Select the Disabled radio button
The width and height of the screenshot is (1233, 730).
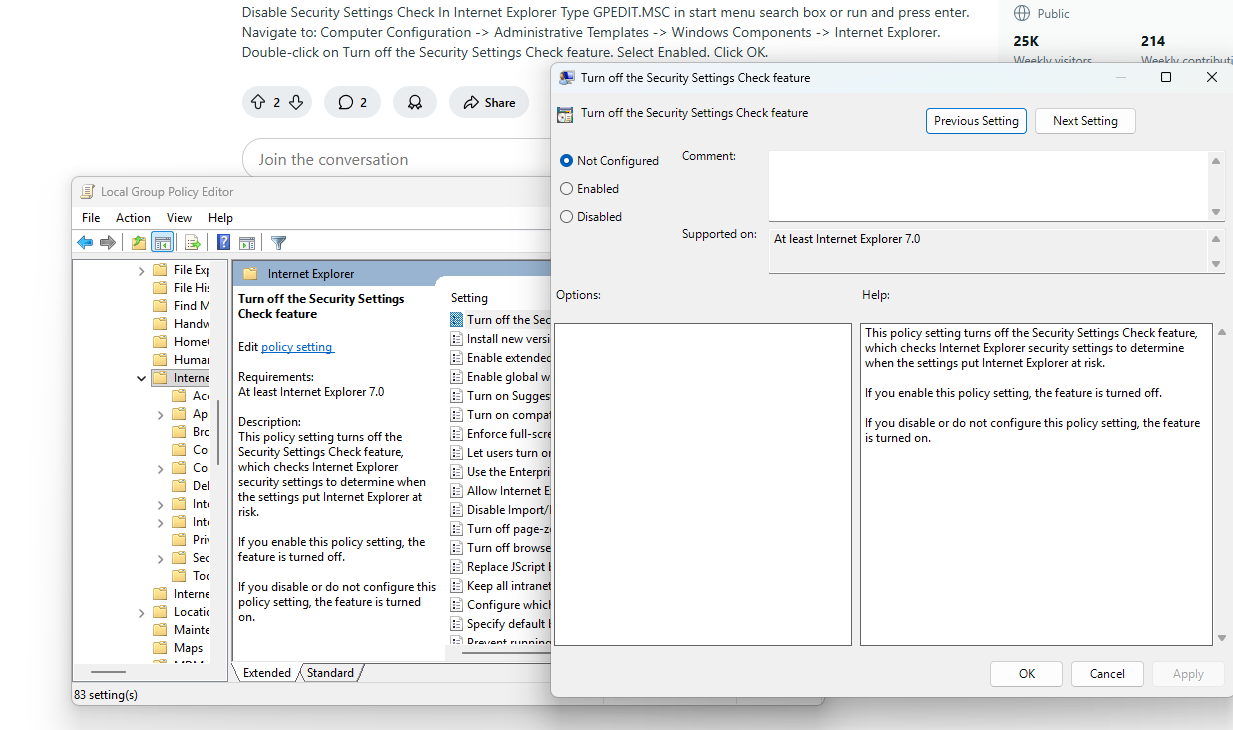[567, 216]
